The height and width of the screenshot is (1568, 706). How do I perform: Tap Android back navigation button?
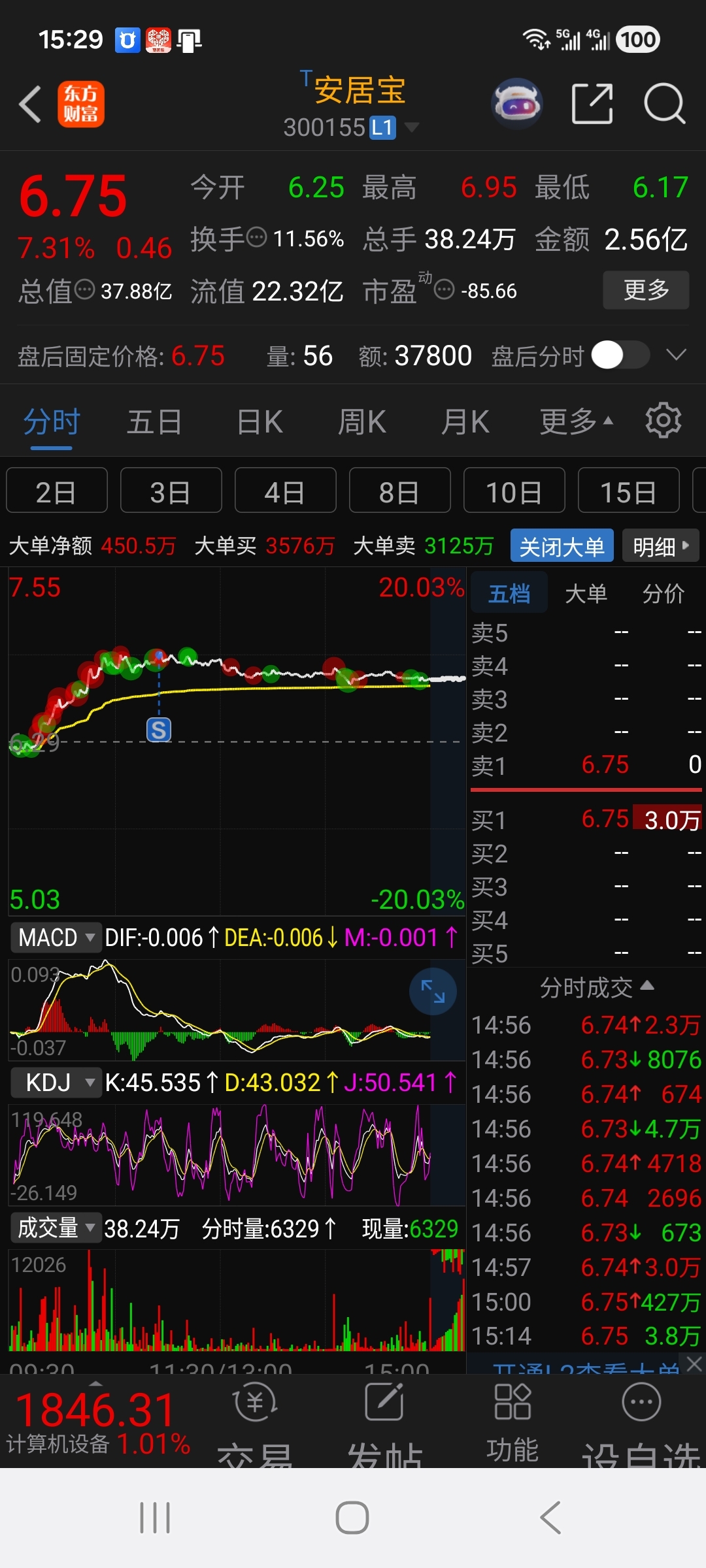(x=550, y=1517)
